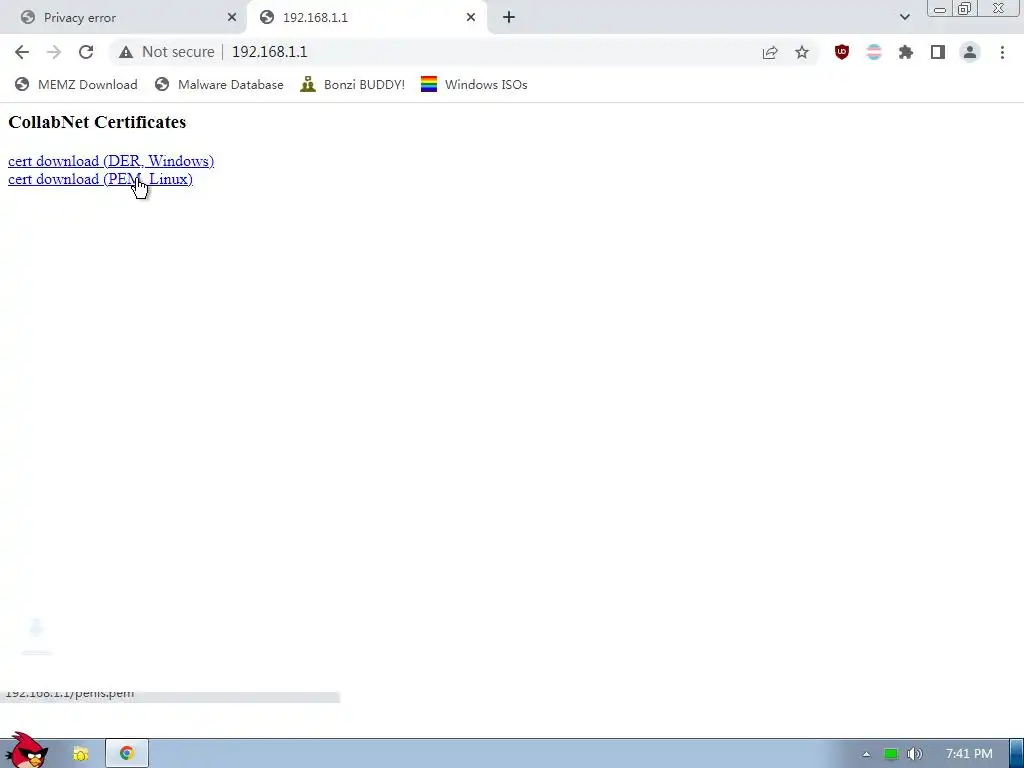Open the volume speaker control
1024x768 pixels.
click(915, 754)
